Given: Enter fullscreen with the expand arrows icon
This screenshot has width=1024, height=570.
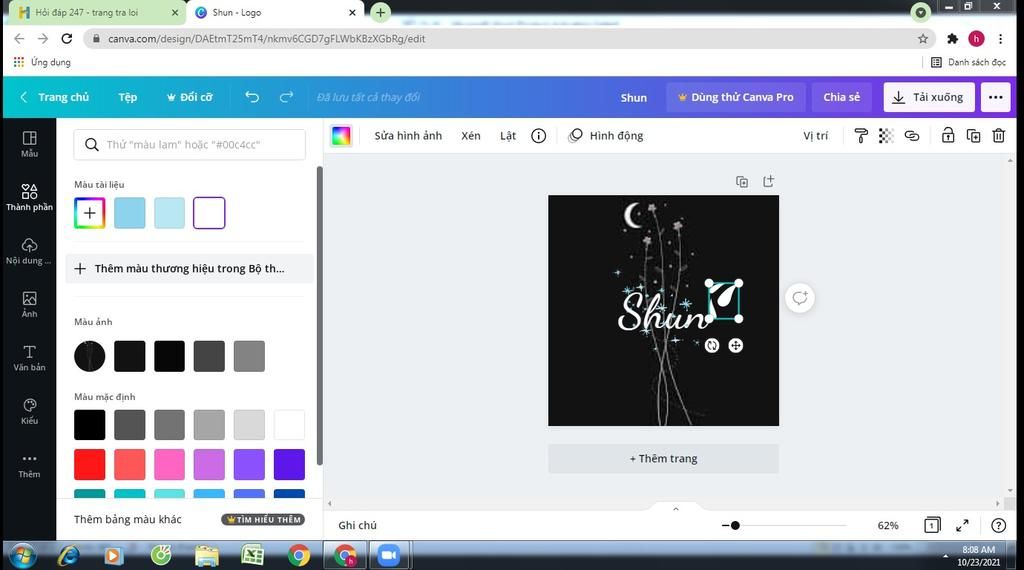Looking at the screenshot, I should (962, 525).
